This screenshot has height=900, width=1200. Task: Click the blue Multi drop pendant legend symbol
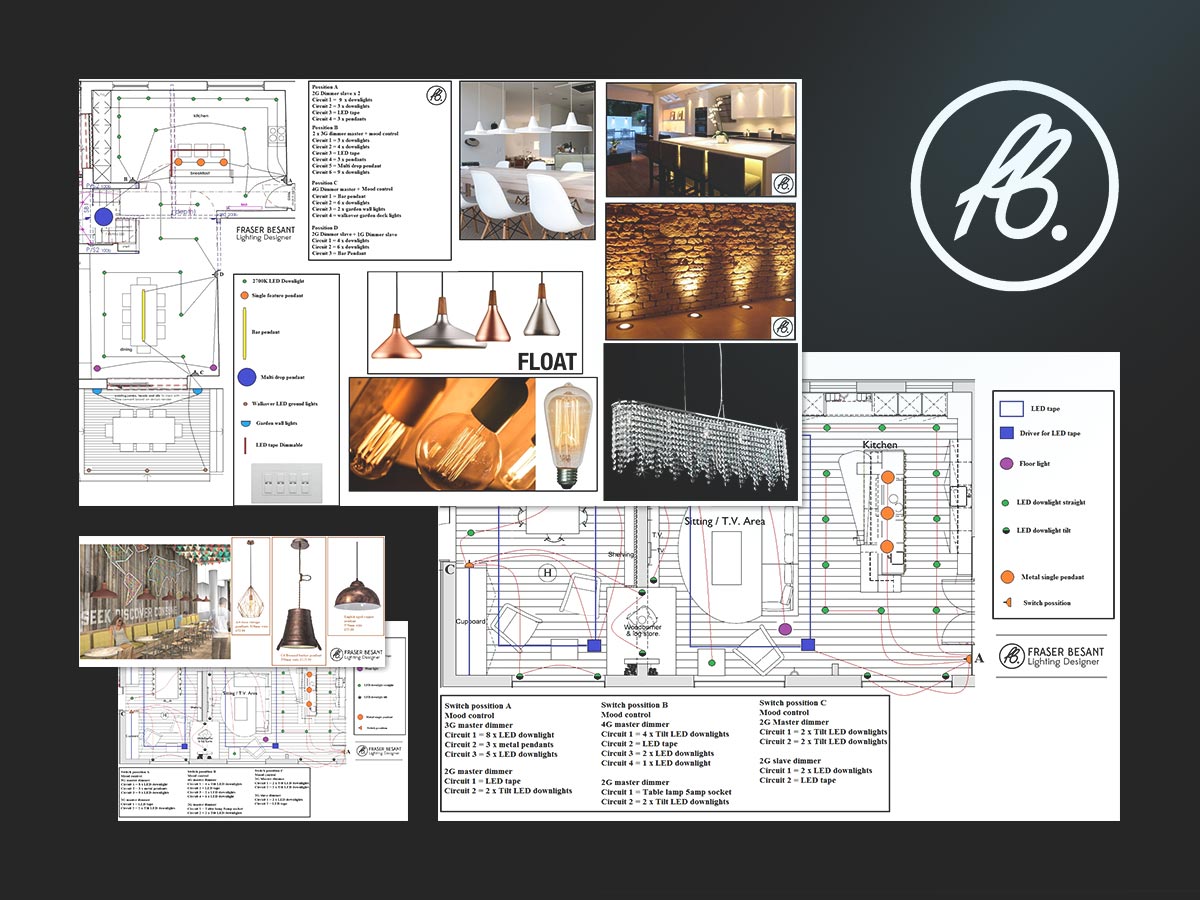(246, 378)
